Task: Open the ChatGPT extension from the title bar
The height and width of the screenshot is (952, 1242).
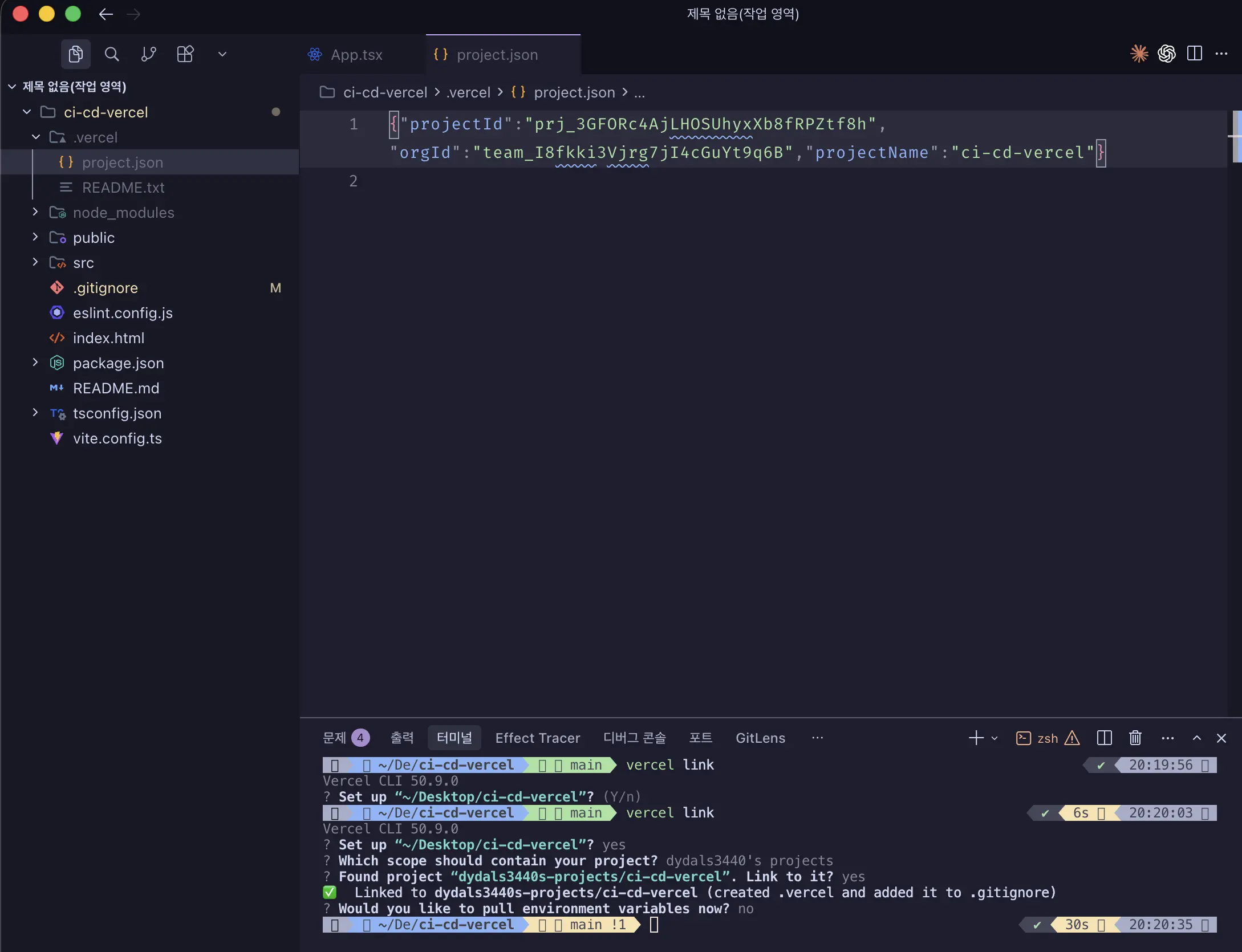Action: pos(1166,54)
